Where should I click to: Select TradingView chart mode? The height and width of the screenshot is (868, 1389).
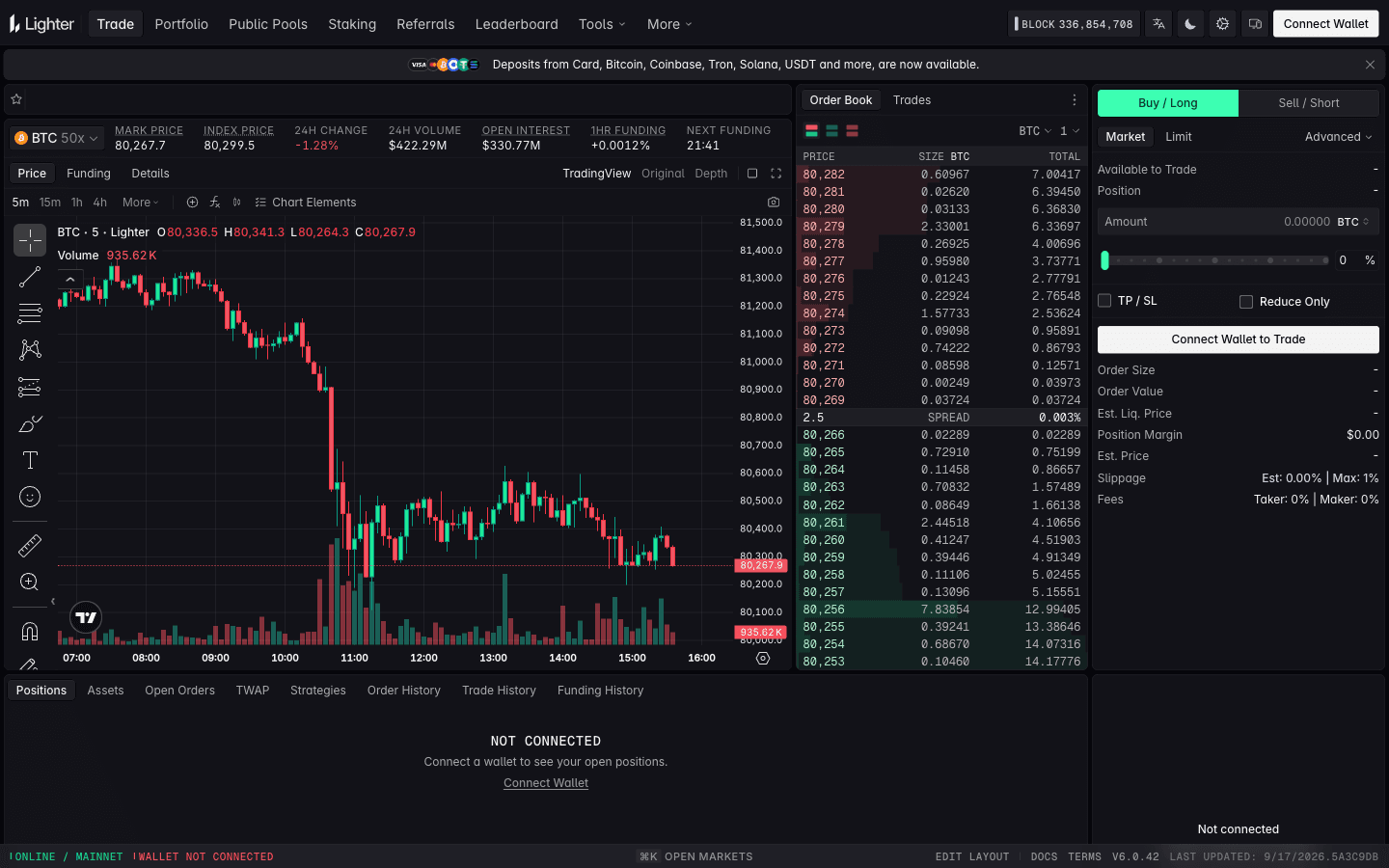click(x=596, y=174)
